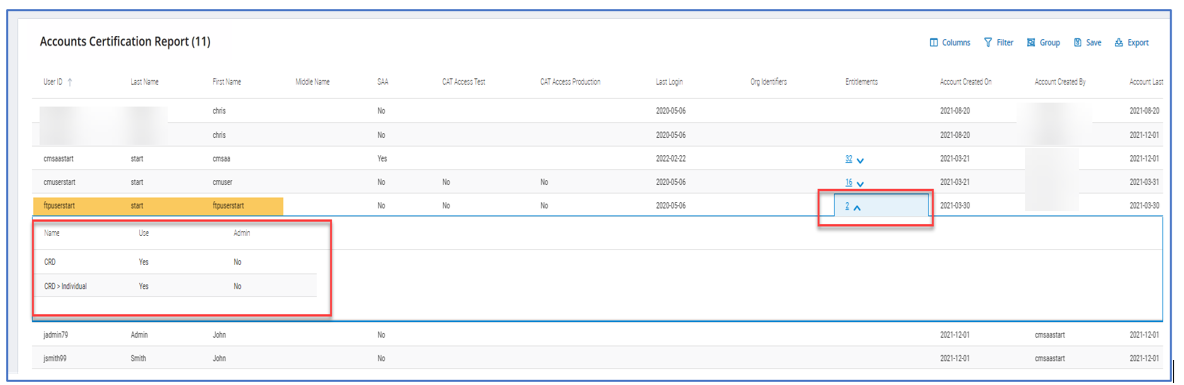The width and height of the screenshot is (1184, 385).
Task: Click the CAT Access Production header
Action: coord(570,81)
